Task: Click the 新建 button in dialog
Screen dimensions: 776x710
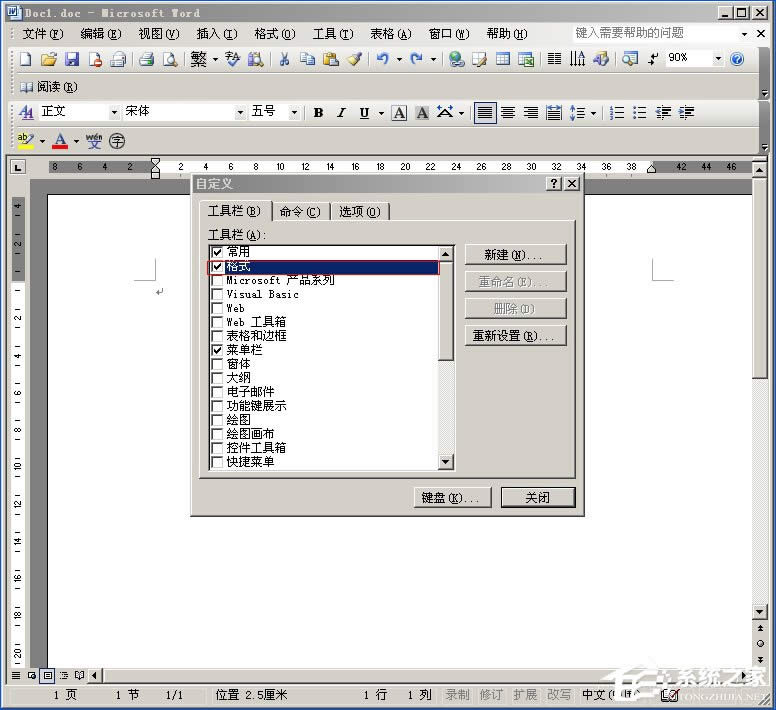Action: pos(515,255)
